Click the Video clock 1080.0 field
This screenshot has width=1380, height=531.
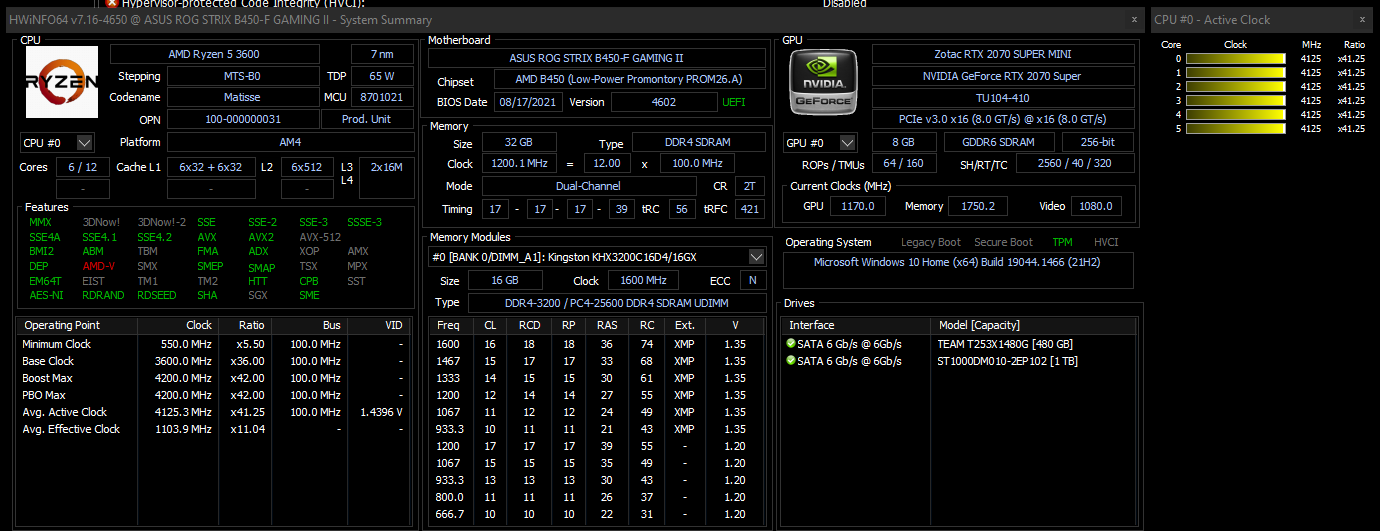(1096, 206)
